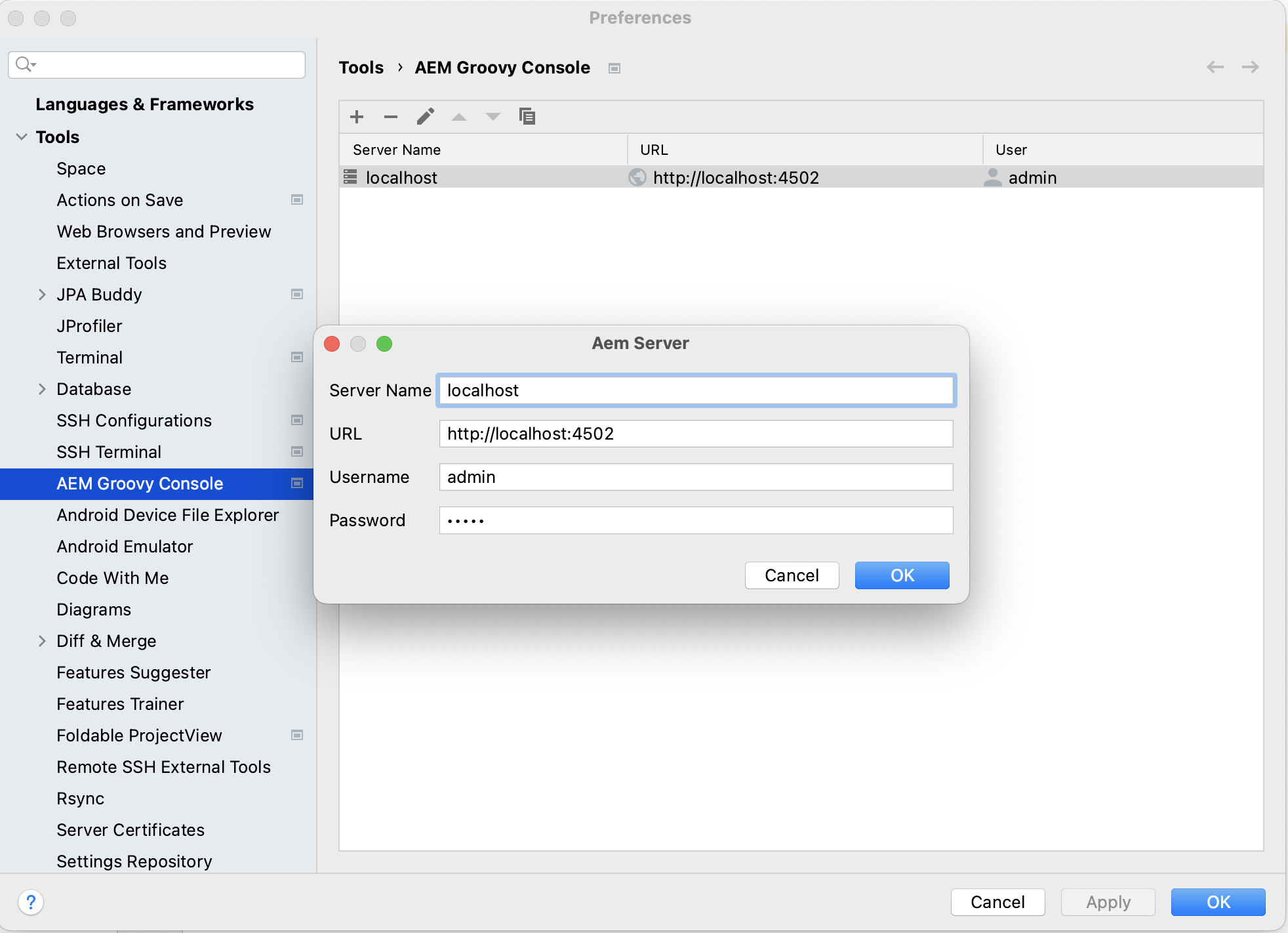Click Apply in Preferences window
This screenshot has width=1288, height=933.
click(1108, 902)
